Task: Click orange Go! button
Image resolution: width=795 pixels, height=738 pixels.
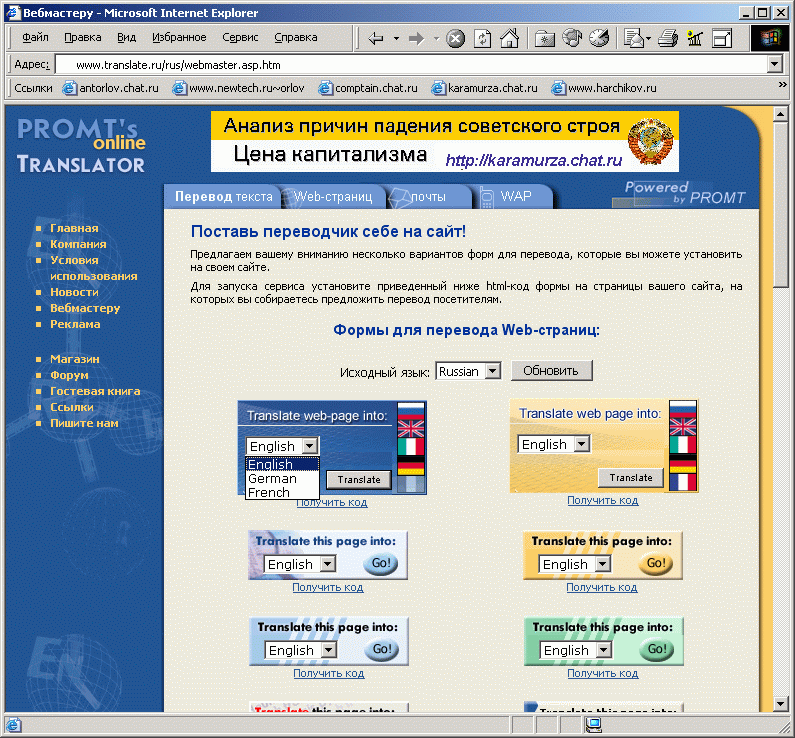Action: click(x=656, y=563)
